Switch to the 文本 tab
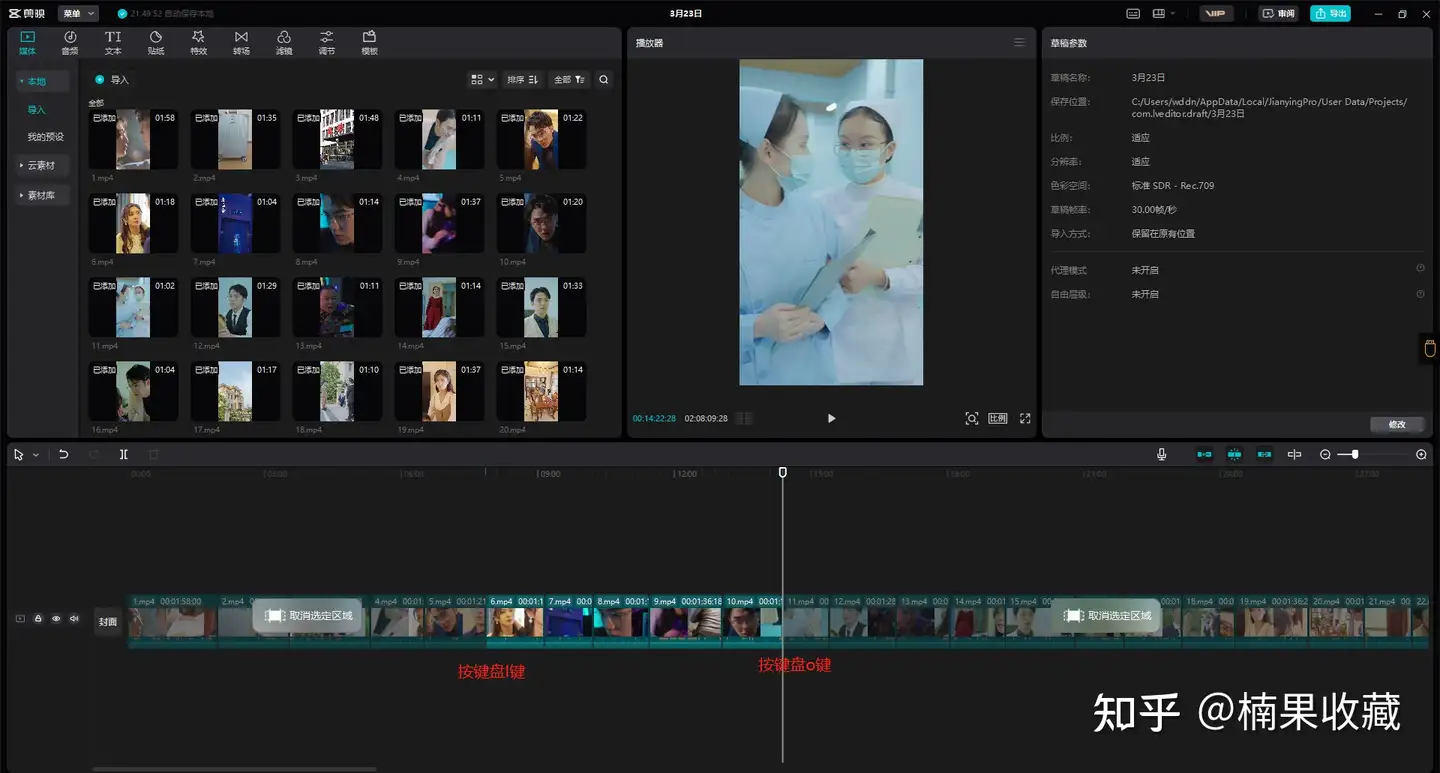This screenshot has height=773, width=1440. [113, 43]
